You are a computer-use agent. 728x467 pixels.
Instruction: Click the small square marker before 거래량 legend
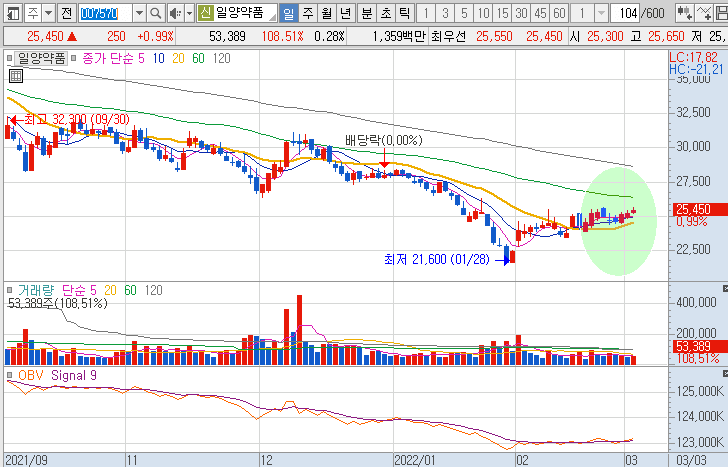point(10,291)
